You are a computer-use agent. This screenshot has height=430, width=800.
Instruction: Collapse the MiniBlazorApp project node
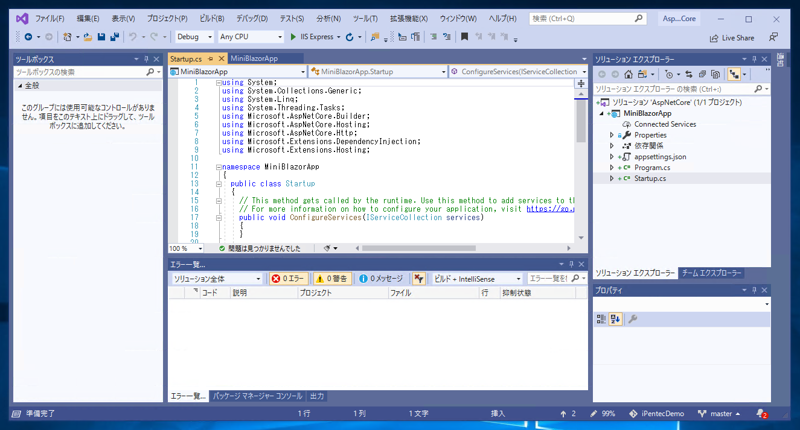(x=601, y=114)
